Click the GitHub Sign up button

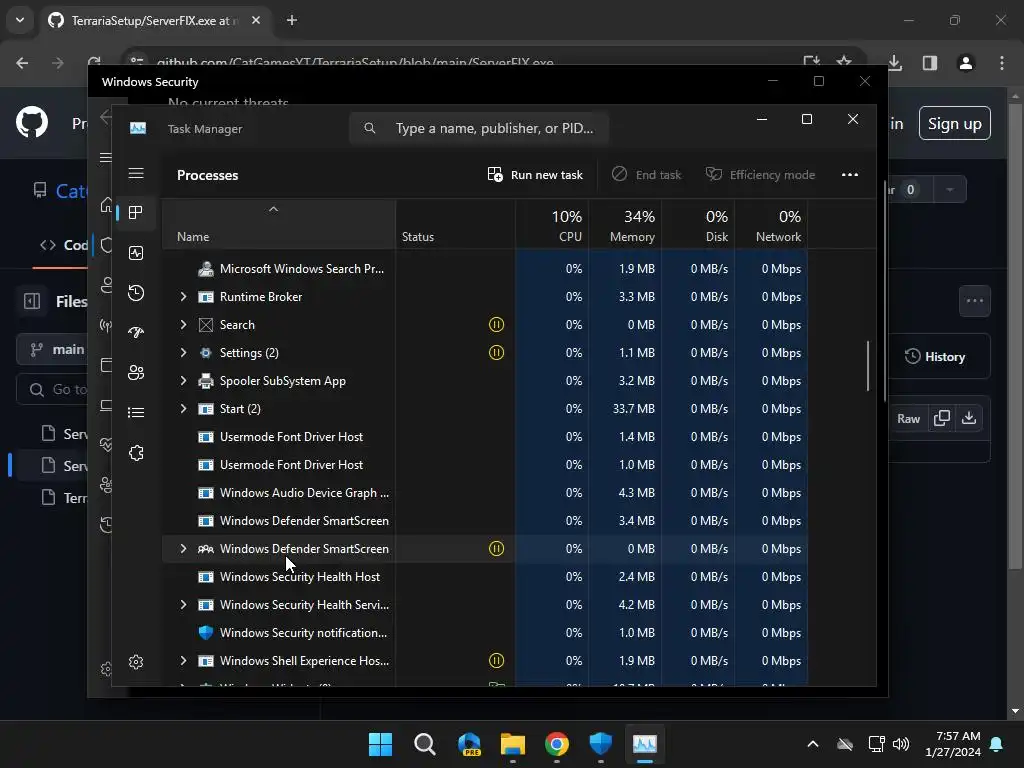point(955,123)
